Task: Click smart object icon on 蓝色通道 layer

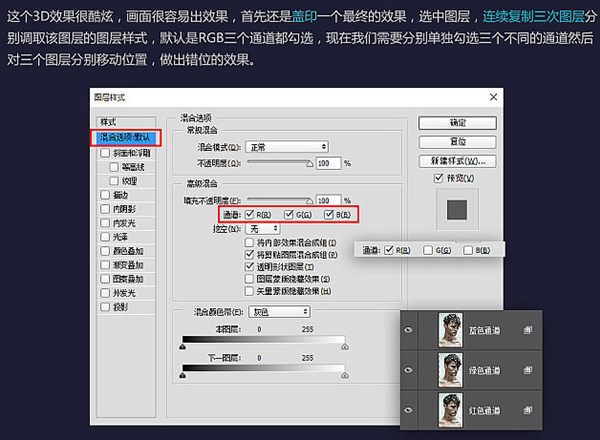Action: click(x=527, y=329)
